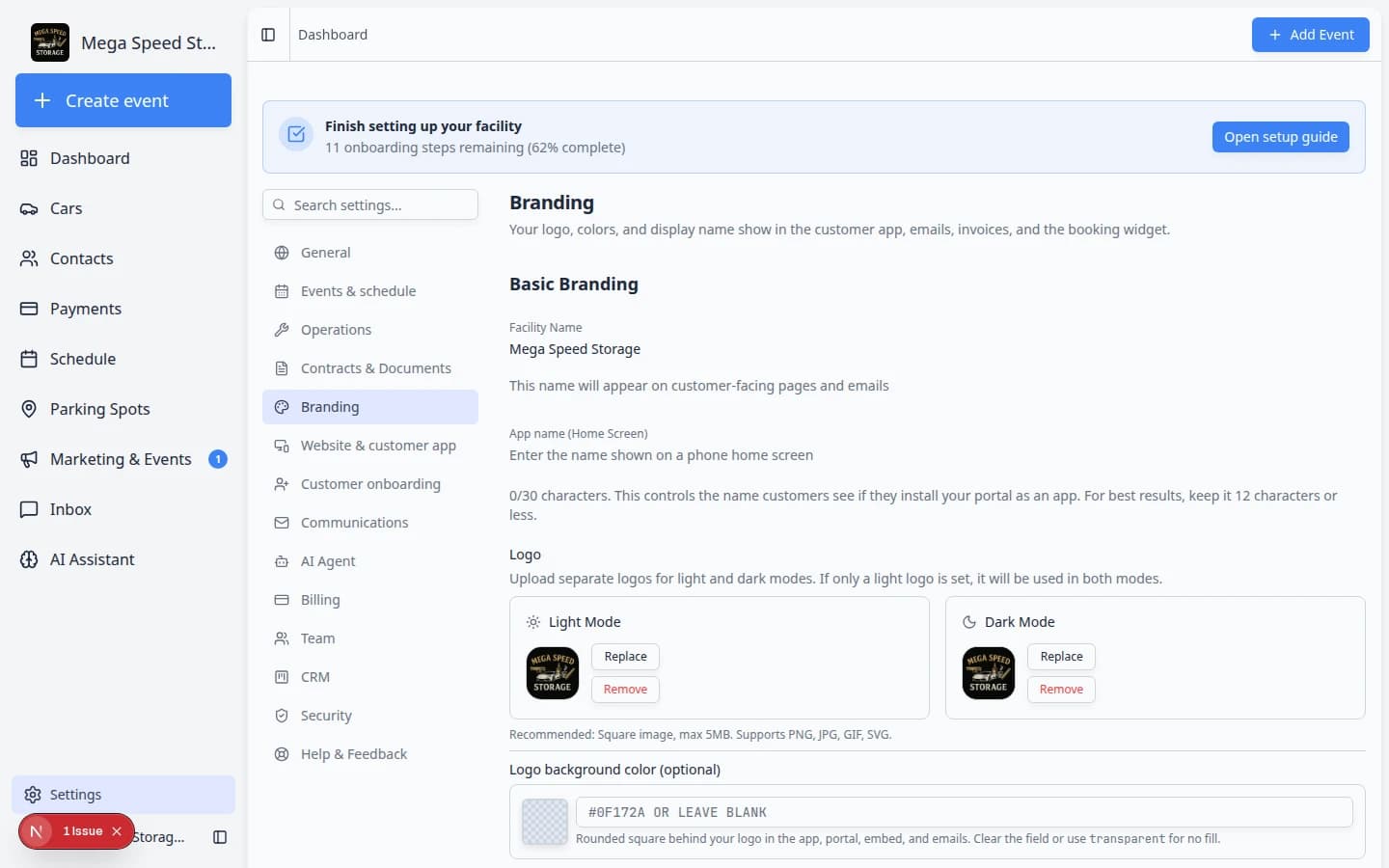Click the Marketing & Events notification badge
Viewport: 1389px width, 868px height.
[218, 459]
